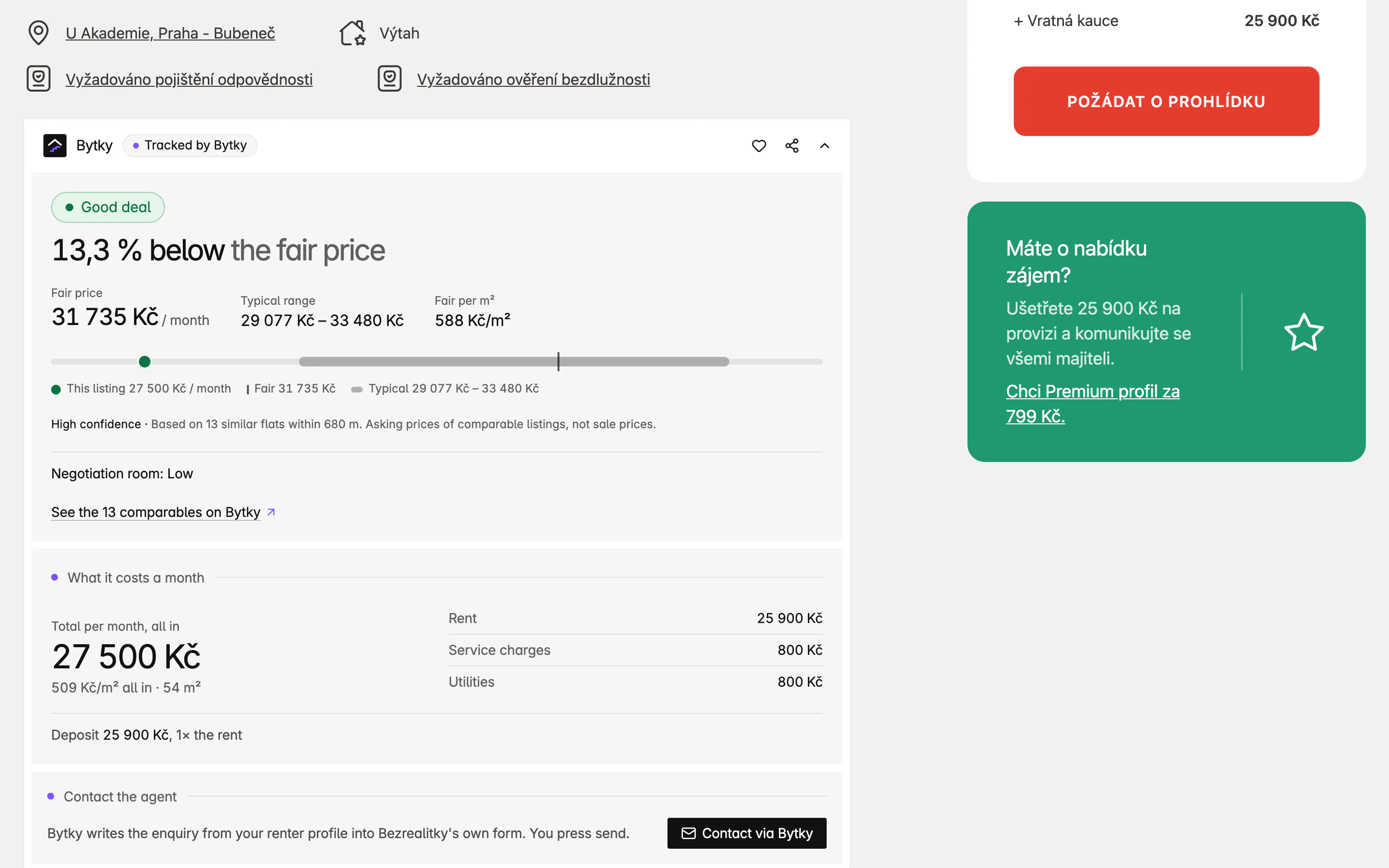Click the star icon in green premium card
The width and height of the screenshot is (1389, 868).
click(1304, 332)
